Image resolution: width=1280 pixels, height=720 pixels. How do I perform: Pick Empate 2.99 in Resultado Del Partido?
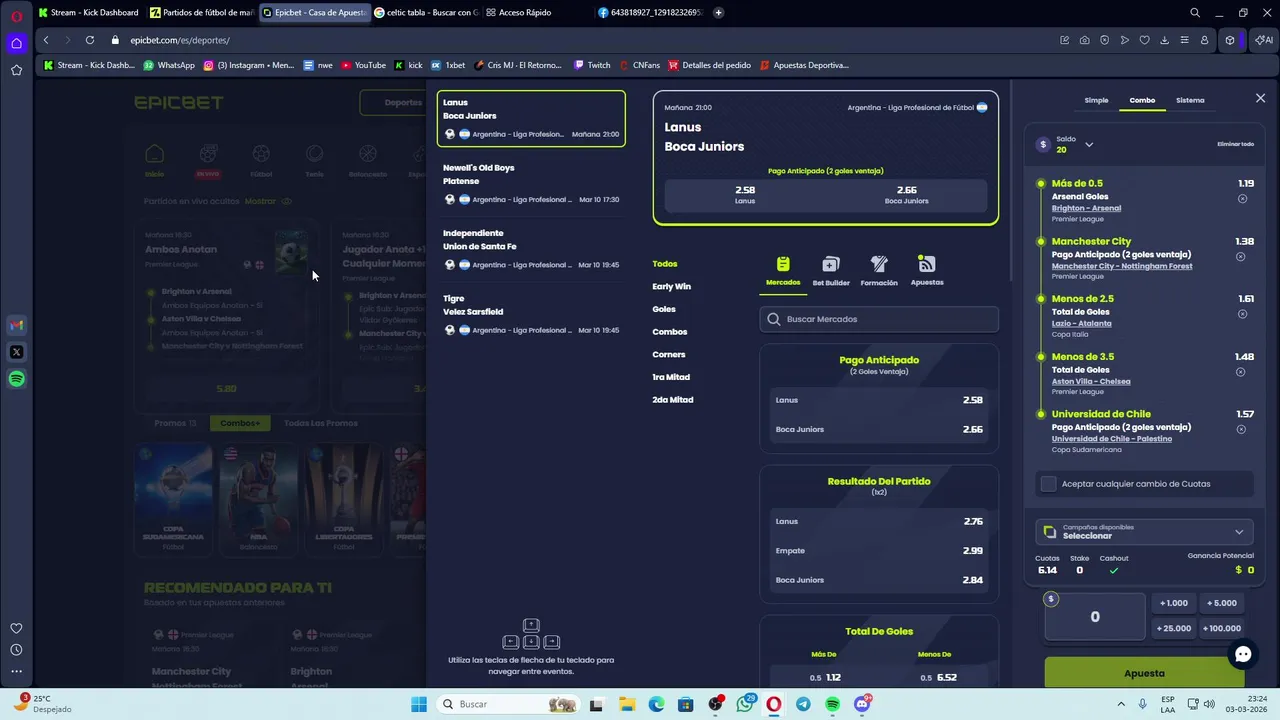[x=879, y=551]
